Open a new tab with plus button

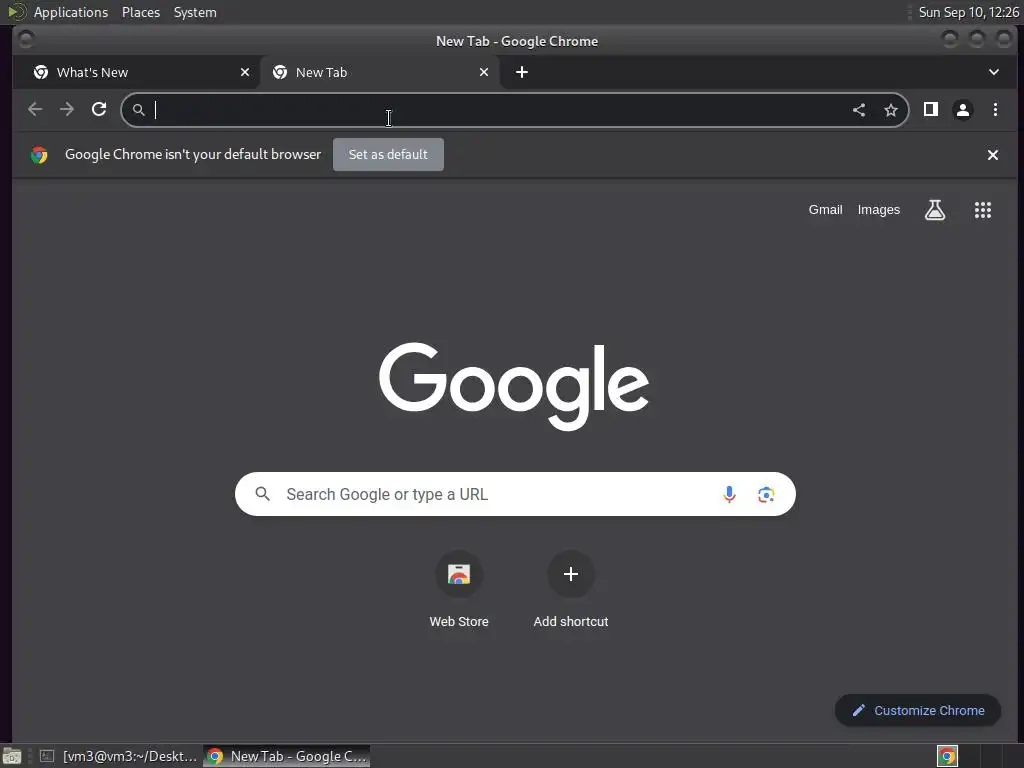tap(522, 72)
